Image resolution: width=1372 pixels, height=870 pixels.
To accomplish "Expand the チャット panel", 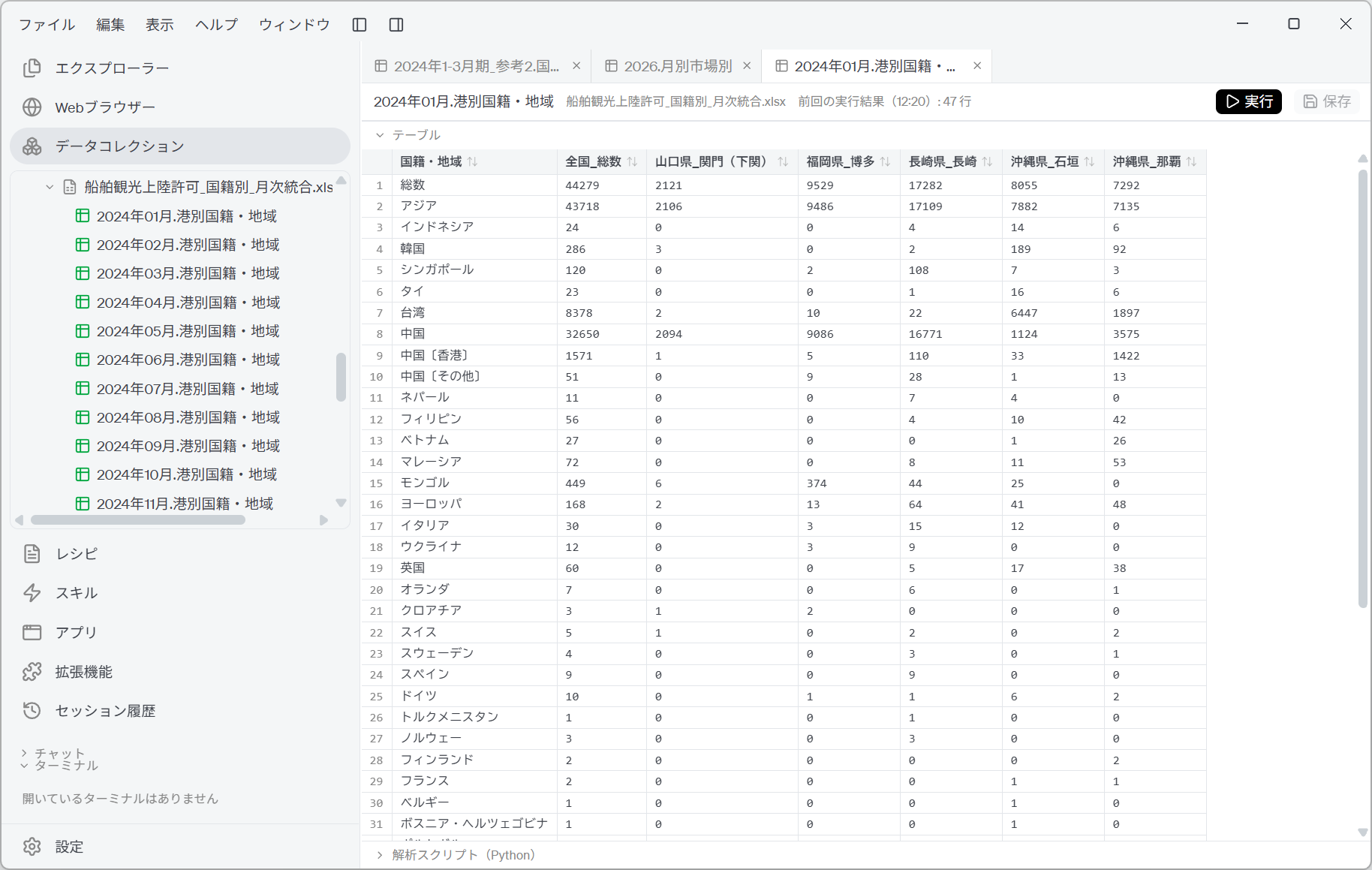I will 25,753.
